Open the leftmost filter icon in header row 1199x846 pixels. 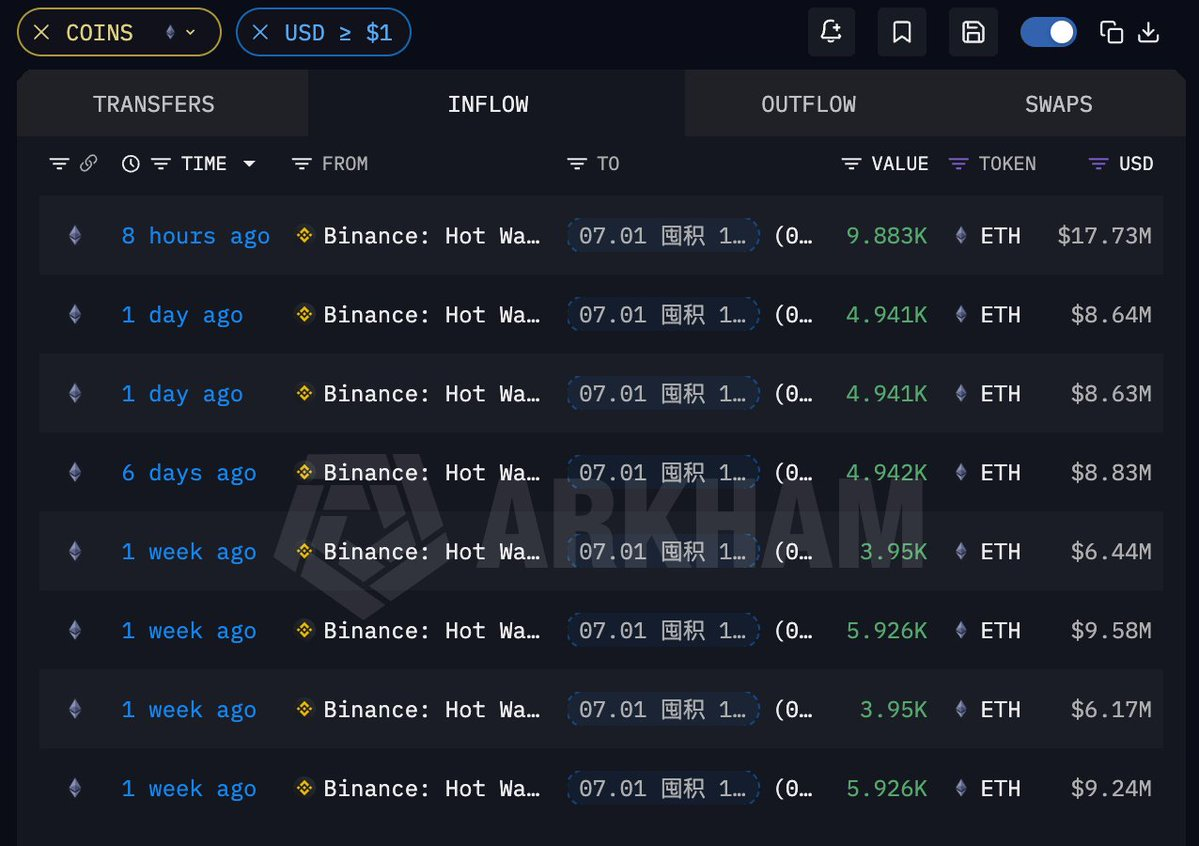pyautogui.click(x=59, y=164)
